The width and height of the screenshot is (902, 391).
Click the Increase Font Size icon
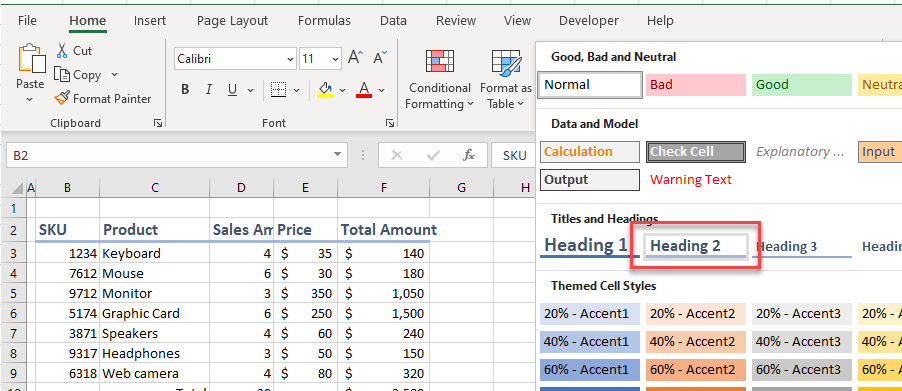pyautogui.click(x=356, y=58)
